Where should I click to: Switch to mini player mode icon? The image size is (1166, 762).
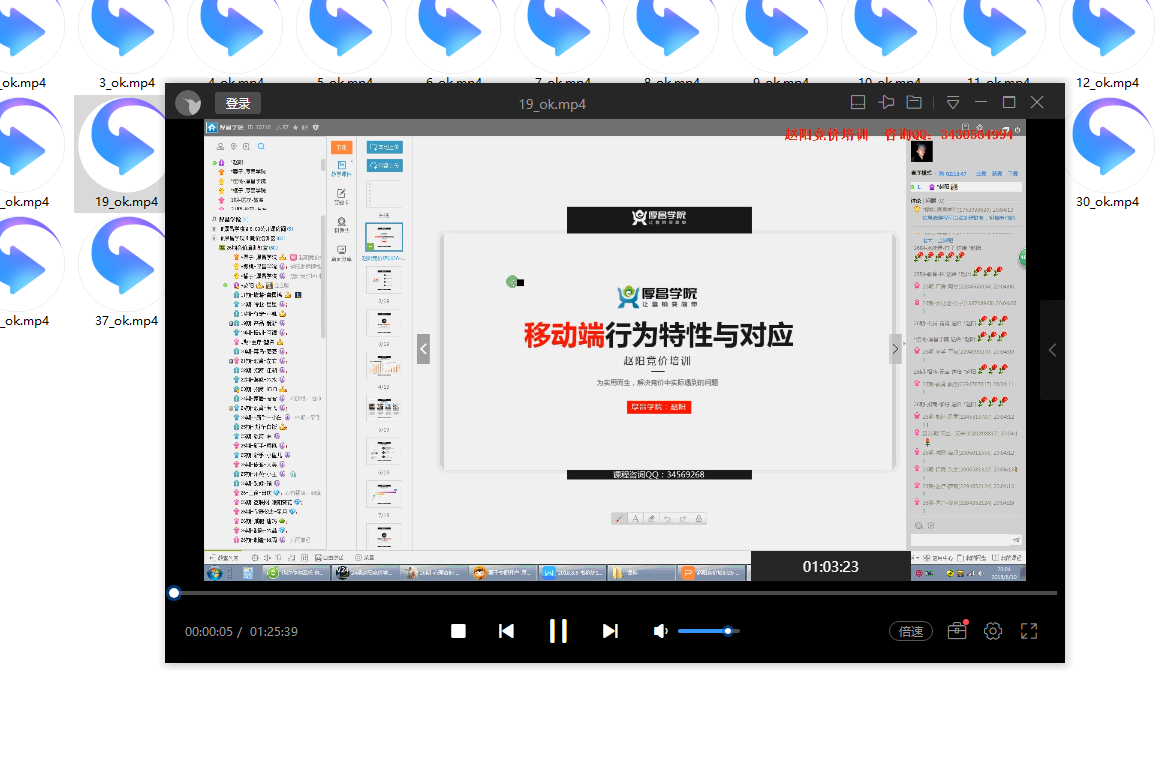[858, 103]
